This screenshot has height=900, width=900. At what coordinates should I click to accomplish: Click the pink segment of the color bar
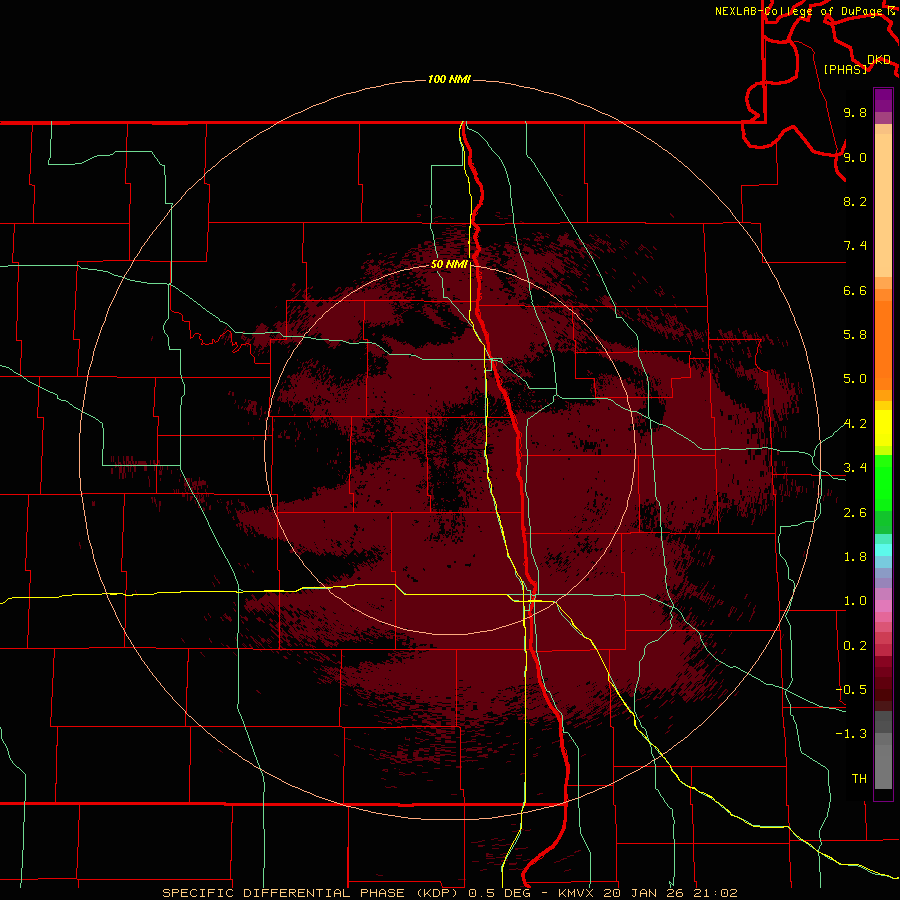pos(883,606)
